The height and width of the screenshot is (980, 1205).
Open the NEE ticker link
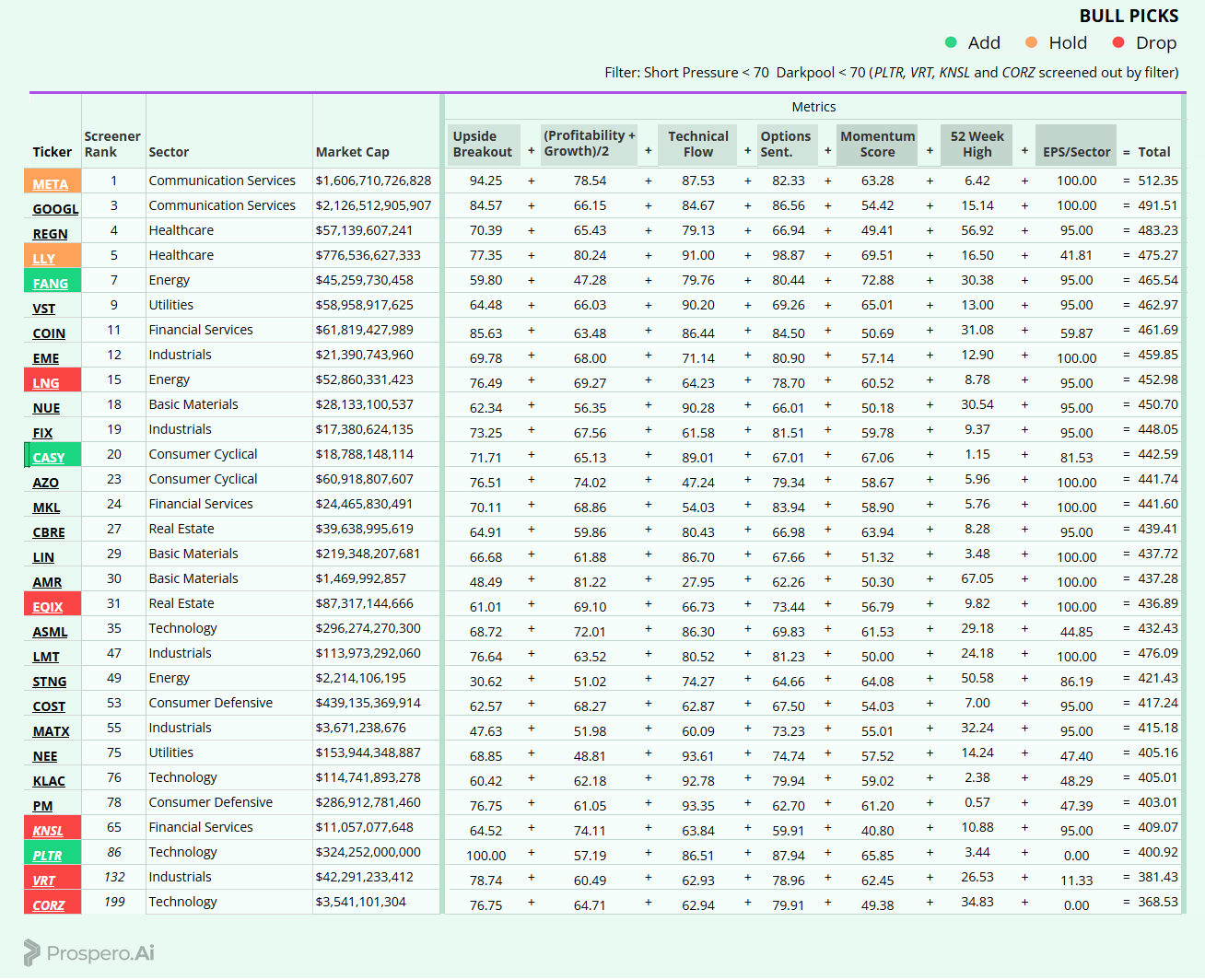pyautogui.click(x=45, y=756)
